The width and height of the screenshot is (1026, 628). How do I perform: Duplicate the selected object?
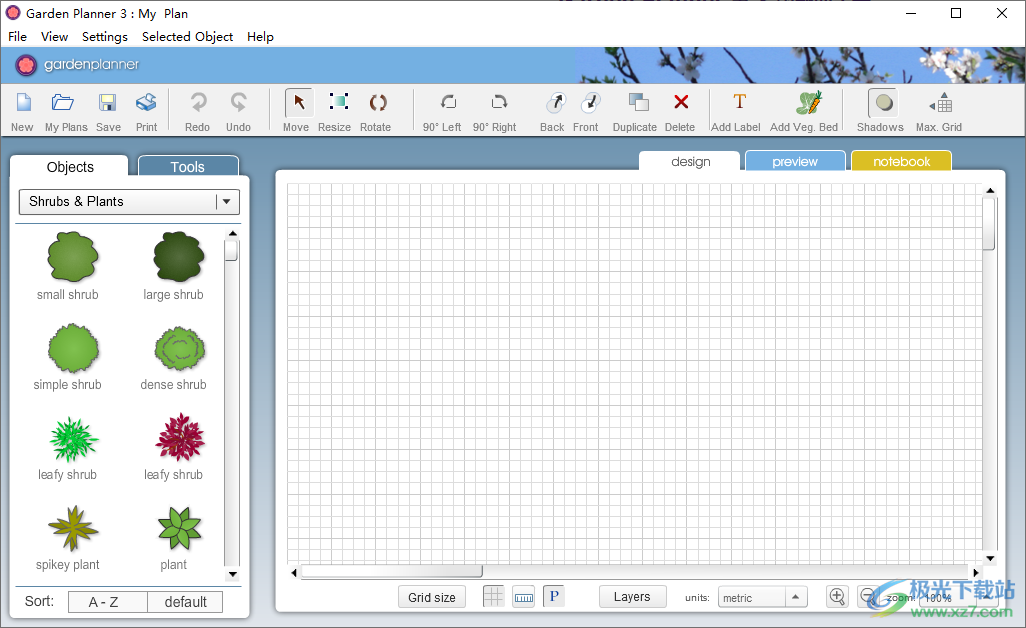pos(638,103)
